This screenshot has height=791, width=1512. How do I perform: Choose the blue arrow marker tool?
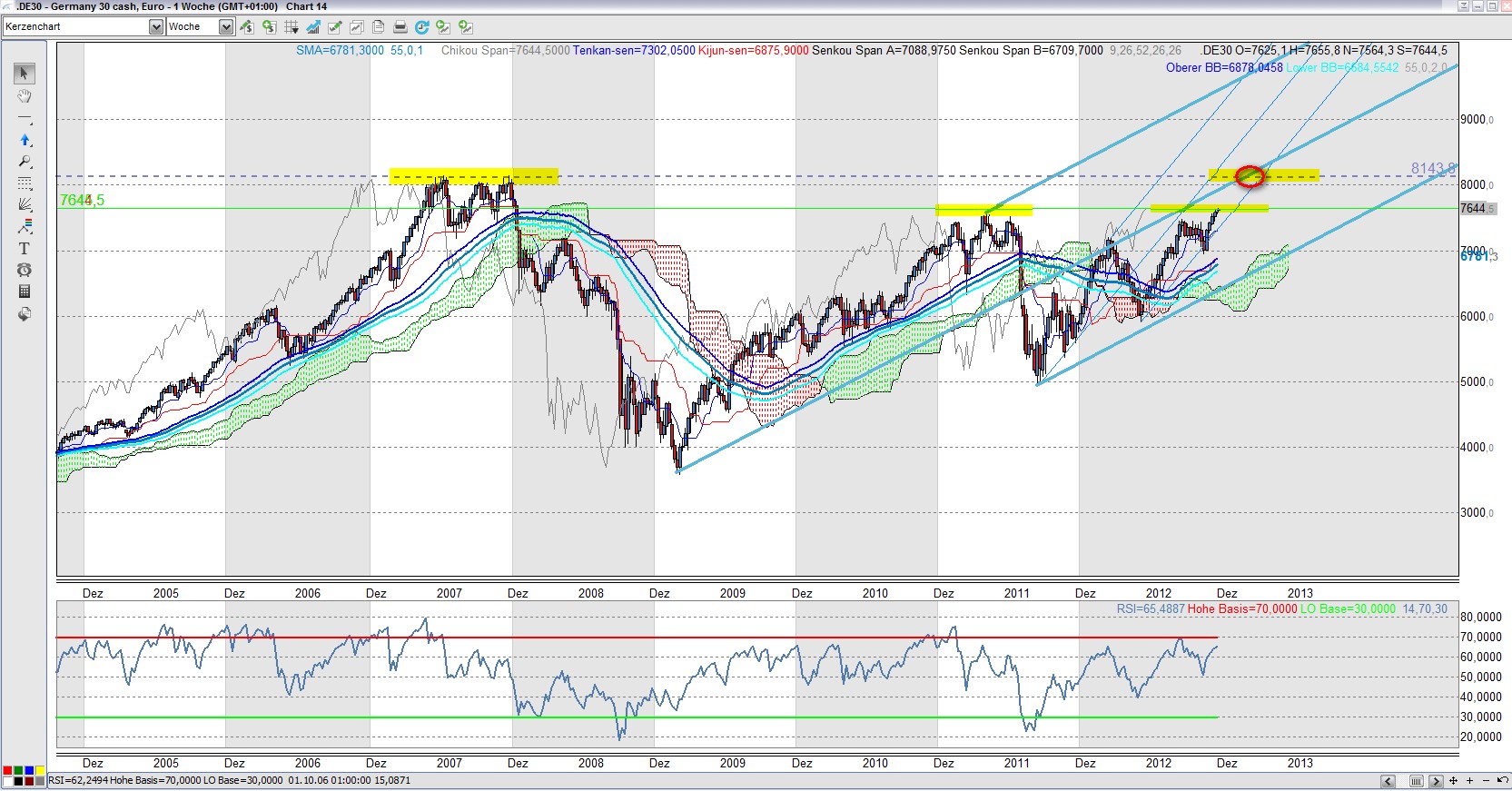(x=25, y=140)
